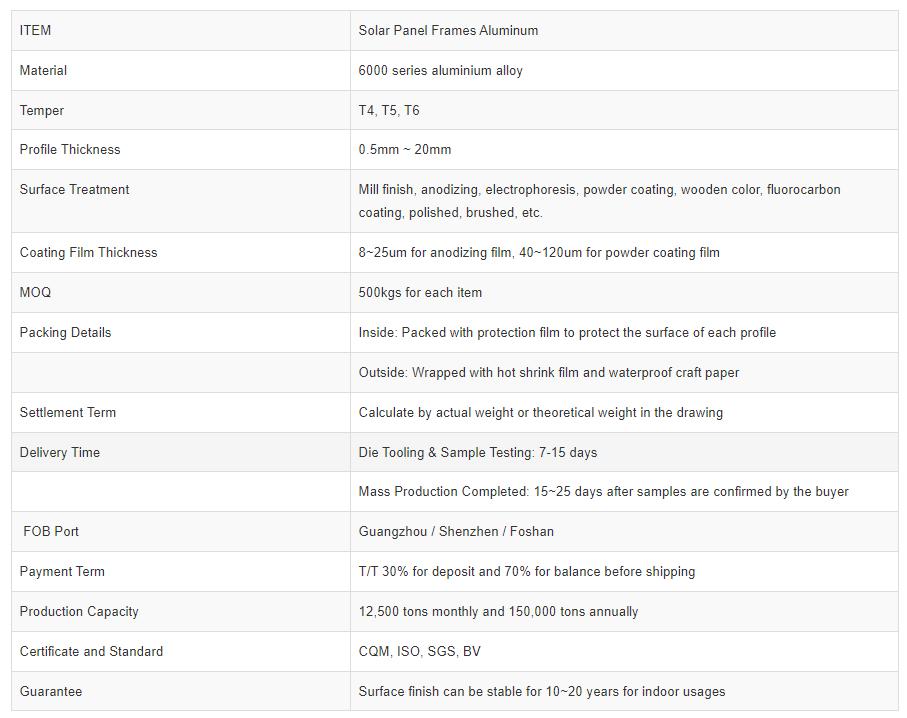The image size is (907, 718).
Task: Select the 500kgs for each item text
Action: point(420,293)
